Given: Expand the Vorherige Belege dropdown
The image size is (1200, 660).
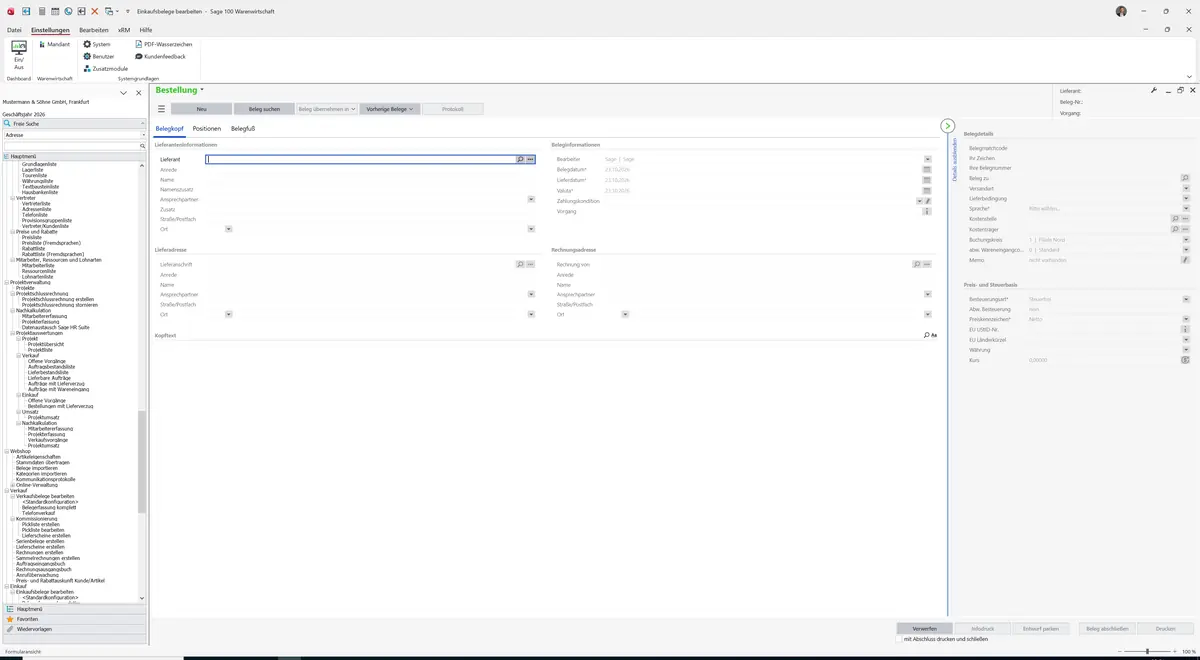Looking at the screenshot, I should click(x=390, y=109).
